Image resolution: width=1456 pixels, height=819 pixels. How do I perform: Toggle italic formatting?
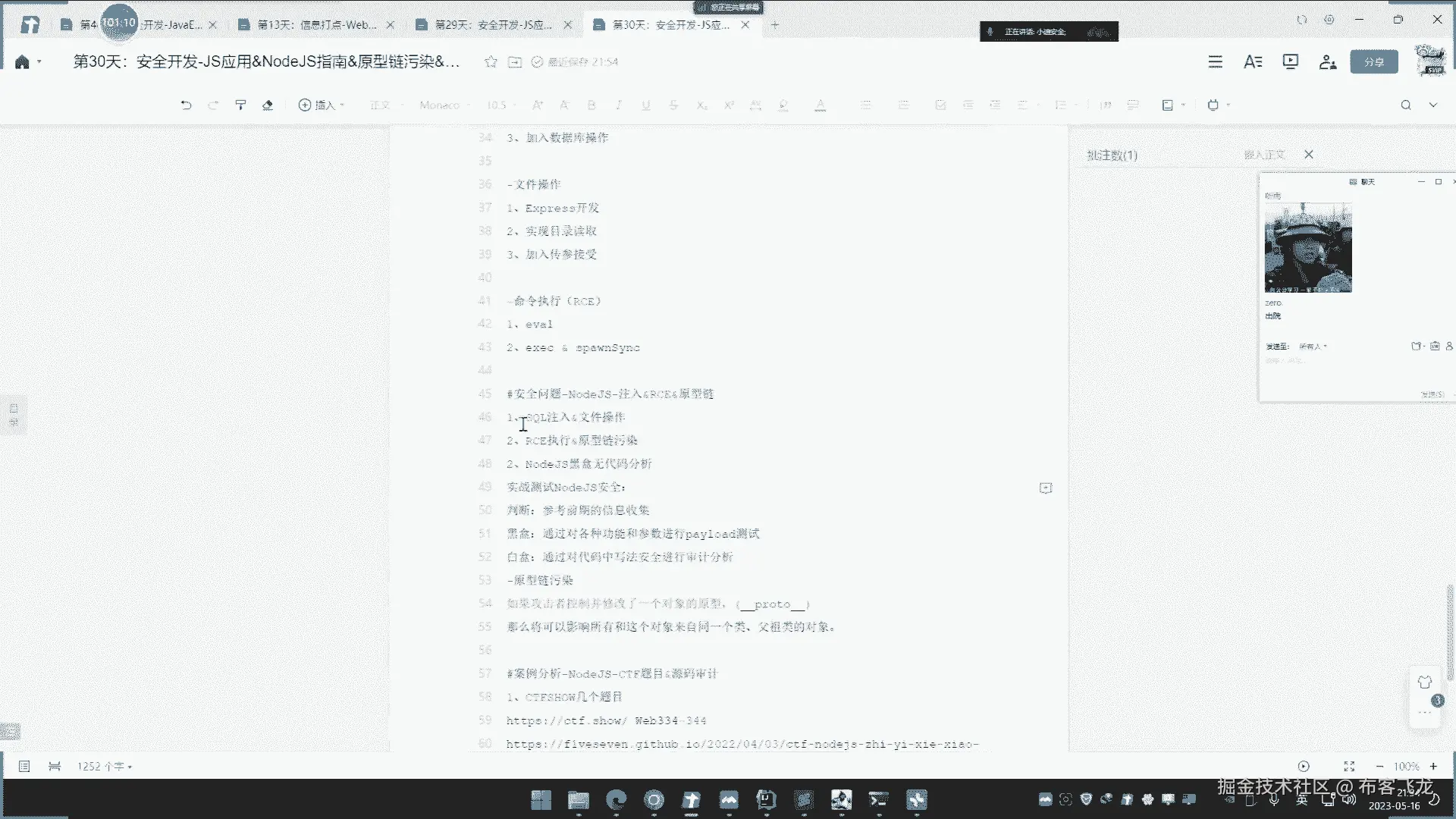pyautogui.click(x=619, y=105)
